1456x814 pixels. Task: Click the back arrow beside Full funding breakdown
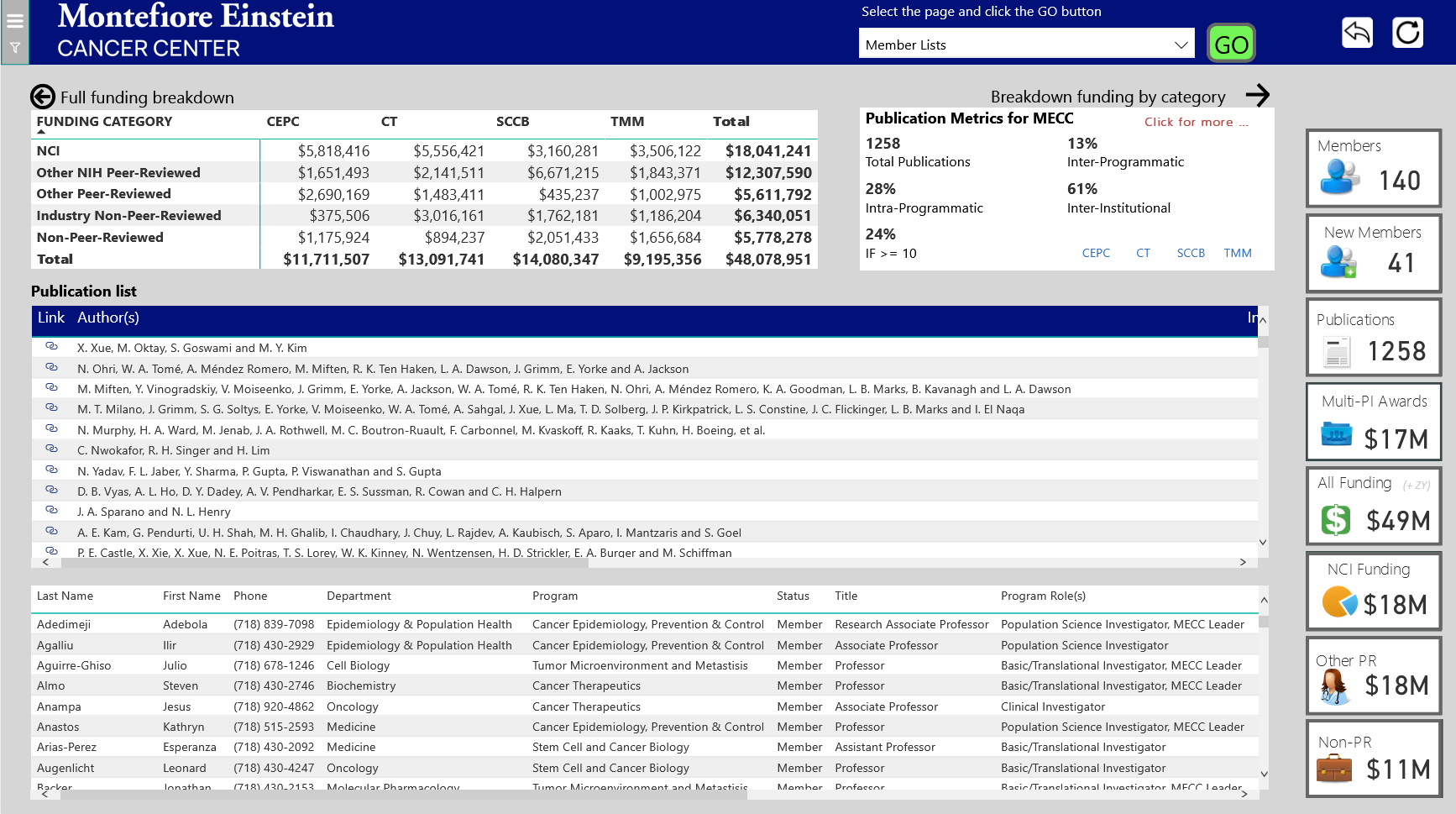(42, 97)
